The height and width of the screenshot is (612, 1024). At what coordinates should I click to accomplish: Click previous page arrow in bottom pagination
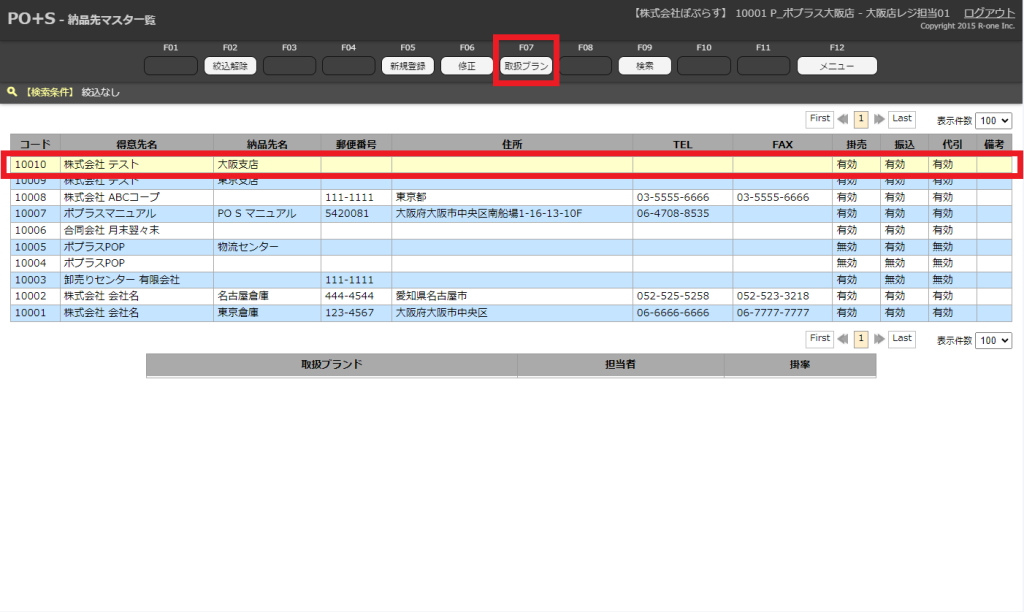tap(843, 340)
